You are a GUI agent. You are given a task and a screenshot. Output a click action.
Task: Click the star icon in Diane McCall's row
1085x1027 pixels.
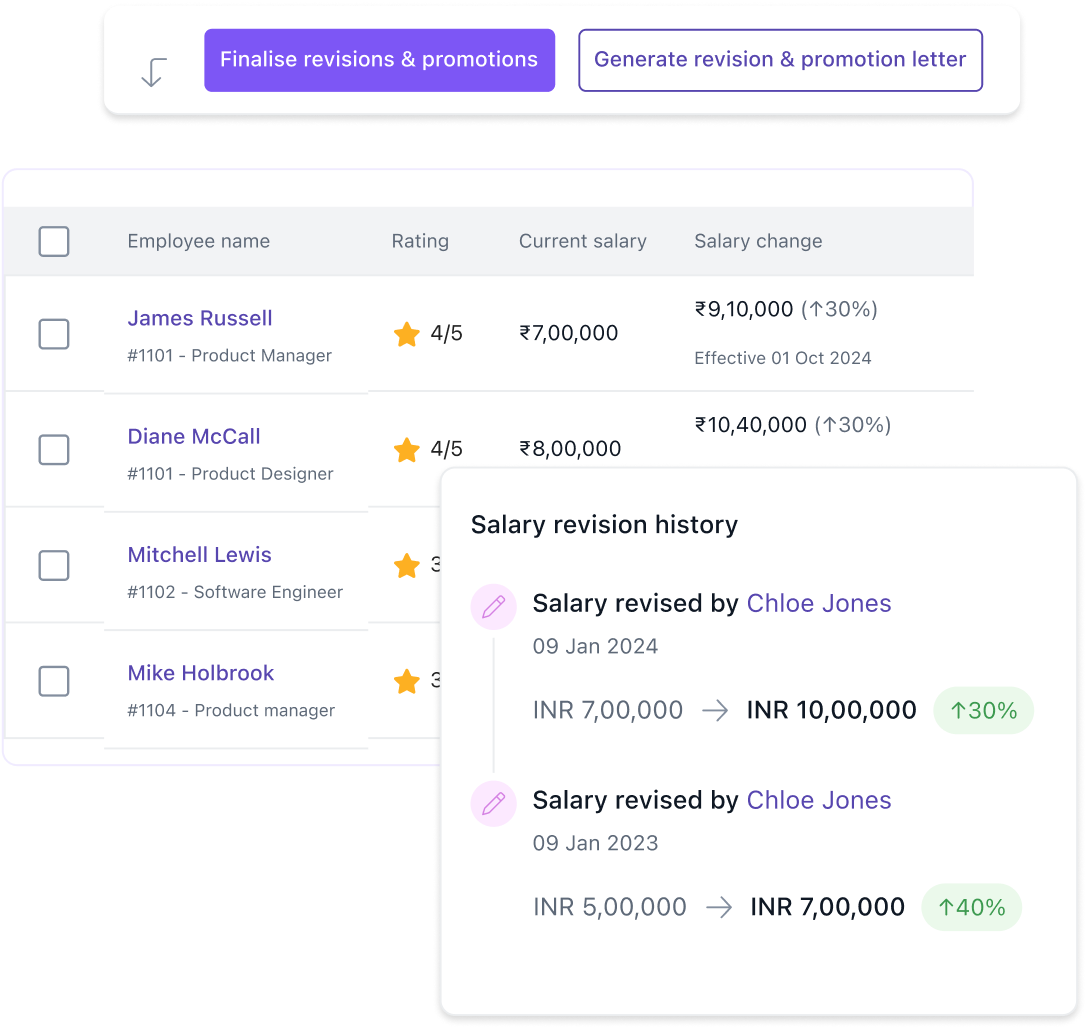point(407,449)
